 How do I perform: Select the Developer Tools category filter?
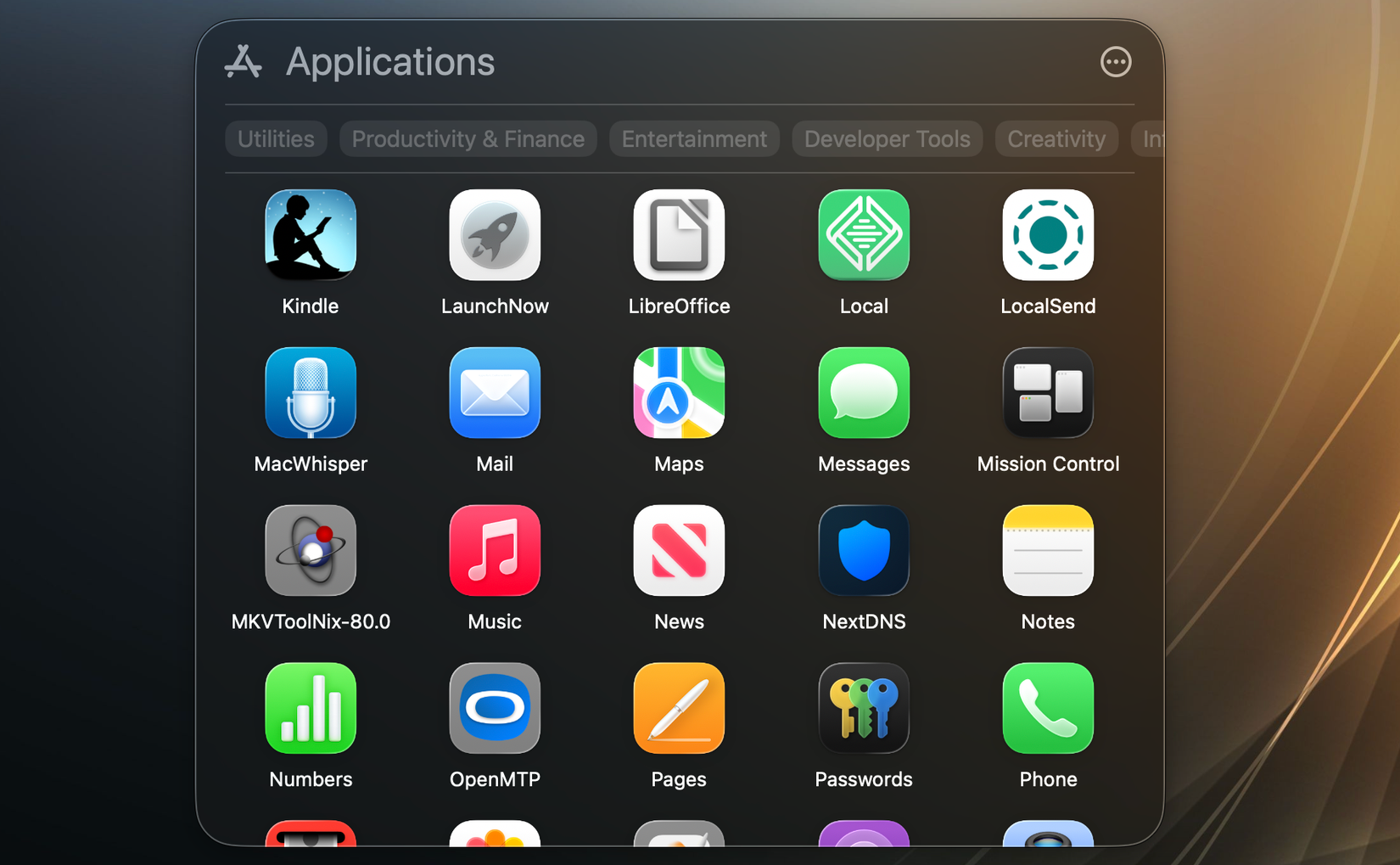886,138
